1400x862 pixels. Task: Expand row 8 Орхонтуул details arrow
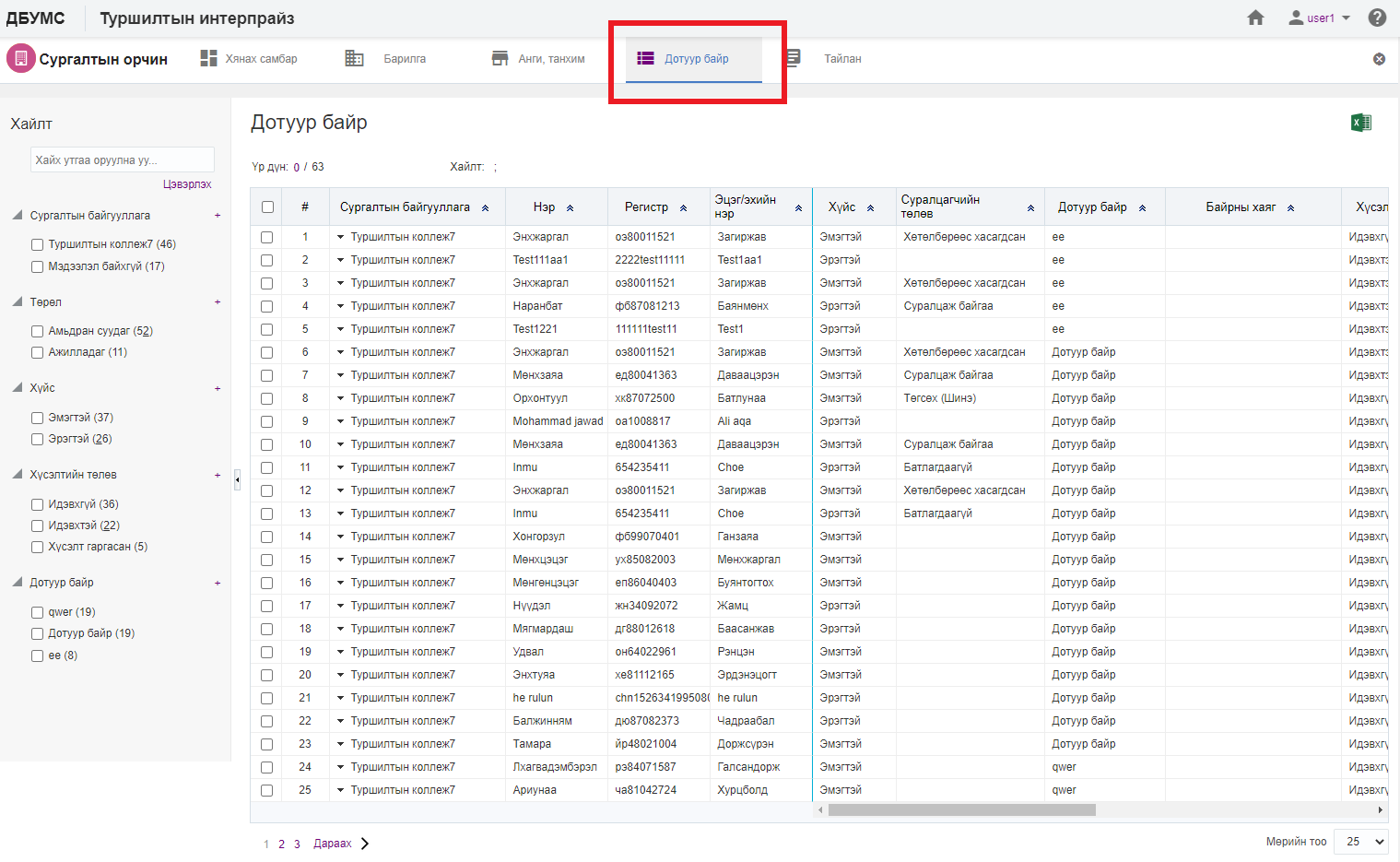click(x=340, y=398)
